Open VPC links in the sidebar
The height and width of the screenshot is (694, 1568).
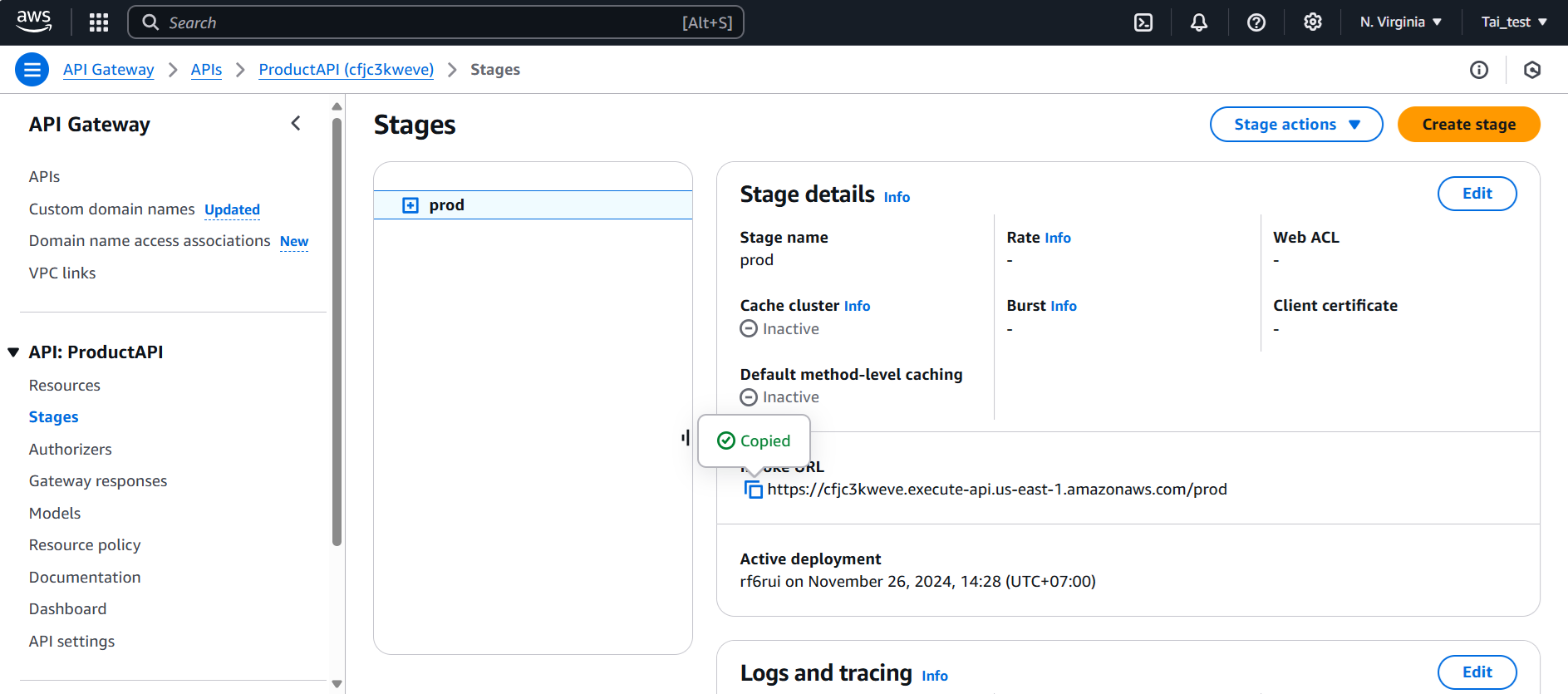pos(62,273)
